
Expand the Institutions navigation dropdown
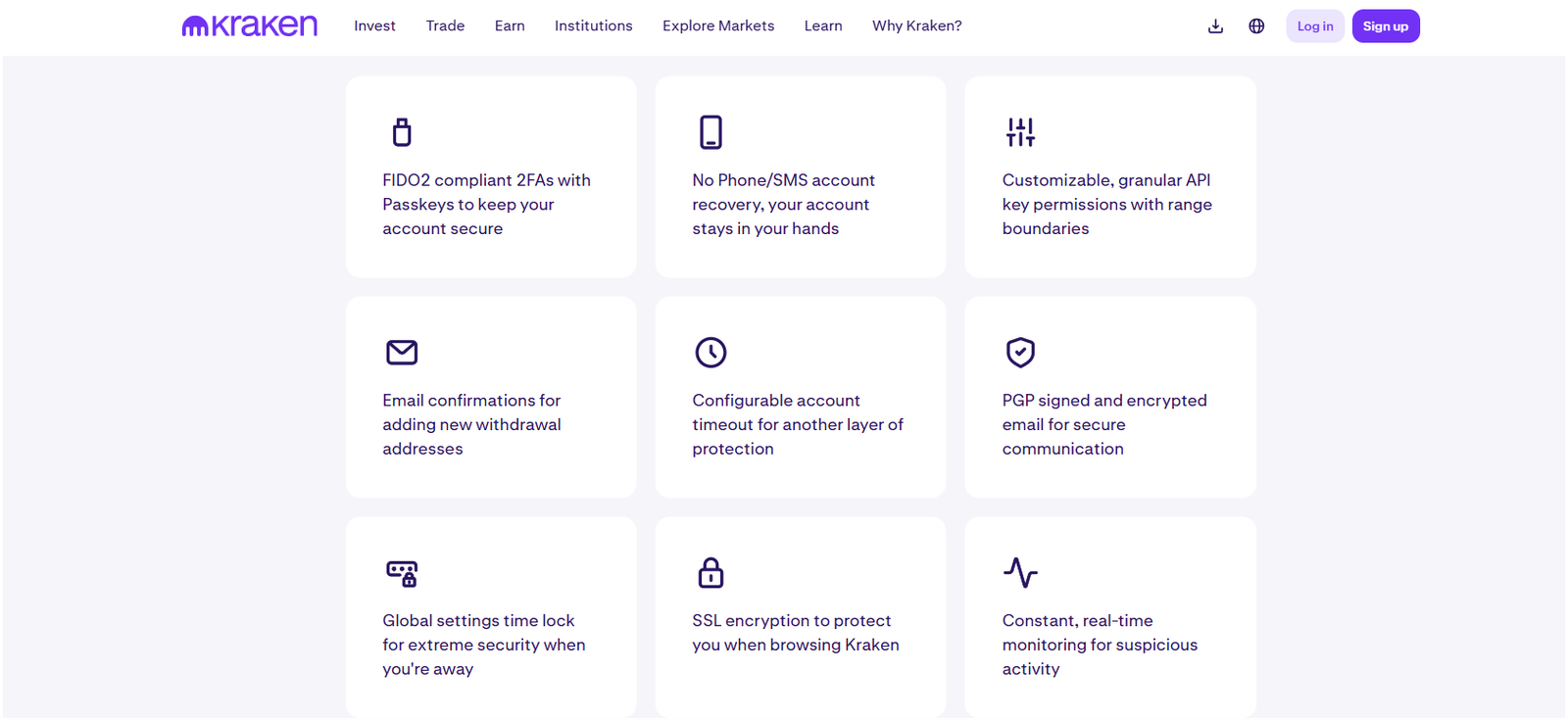tap(593, 26)
